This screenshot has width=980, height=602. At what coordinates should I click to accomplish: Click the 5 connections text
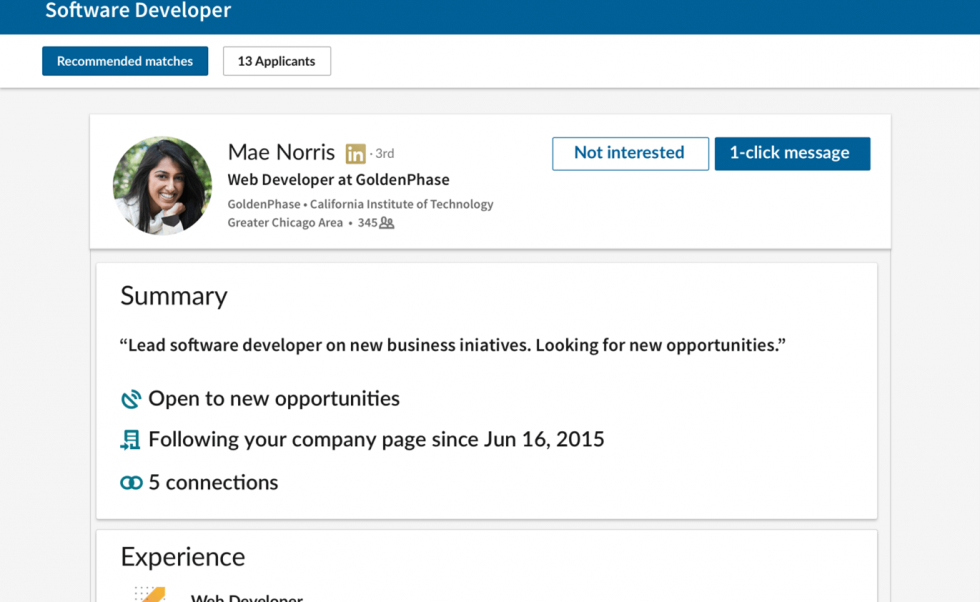tap(213, 483)
